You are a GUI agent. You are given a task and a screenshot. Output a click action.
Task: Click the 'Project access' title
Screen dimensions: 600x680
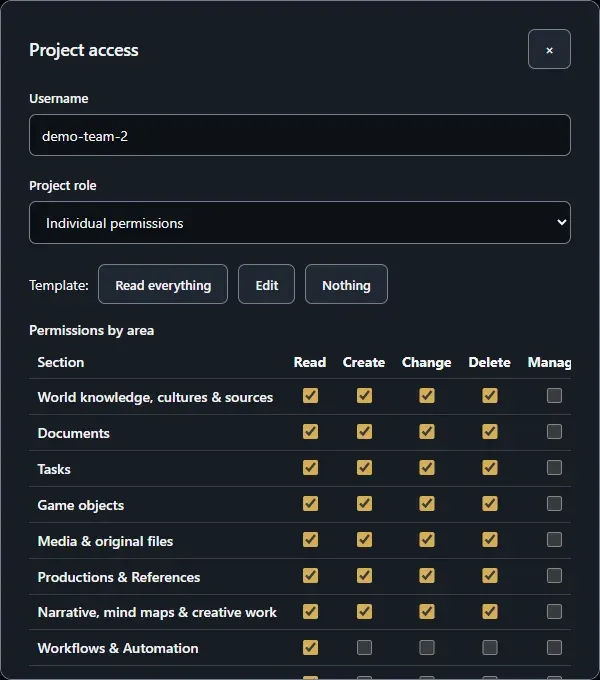point(84,50)
